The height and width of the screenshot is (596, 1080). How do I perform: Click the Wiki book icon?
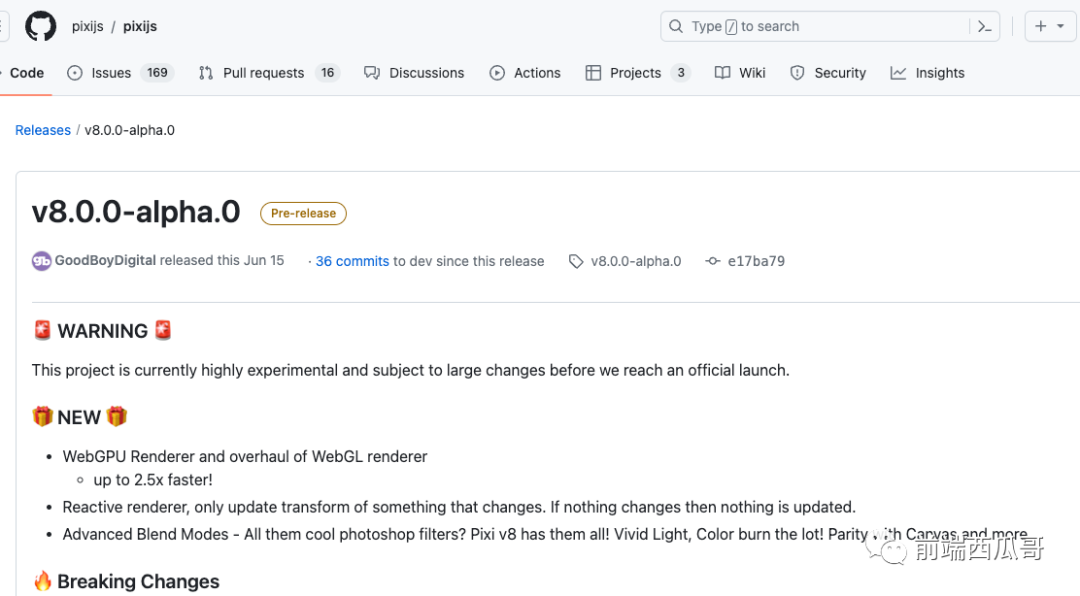(x=722, y=73)
